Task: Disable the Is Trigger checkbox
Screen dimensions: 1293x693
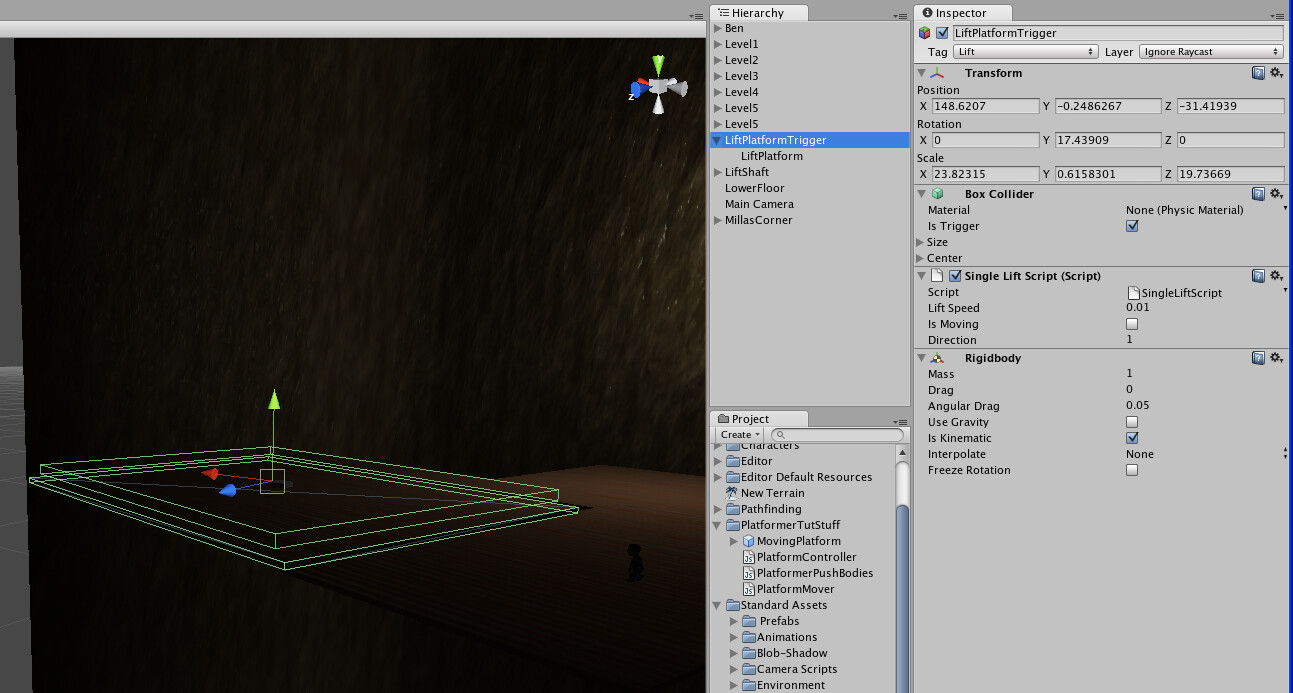Action: 1132,226
